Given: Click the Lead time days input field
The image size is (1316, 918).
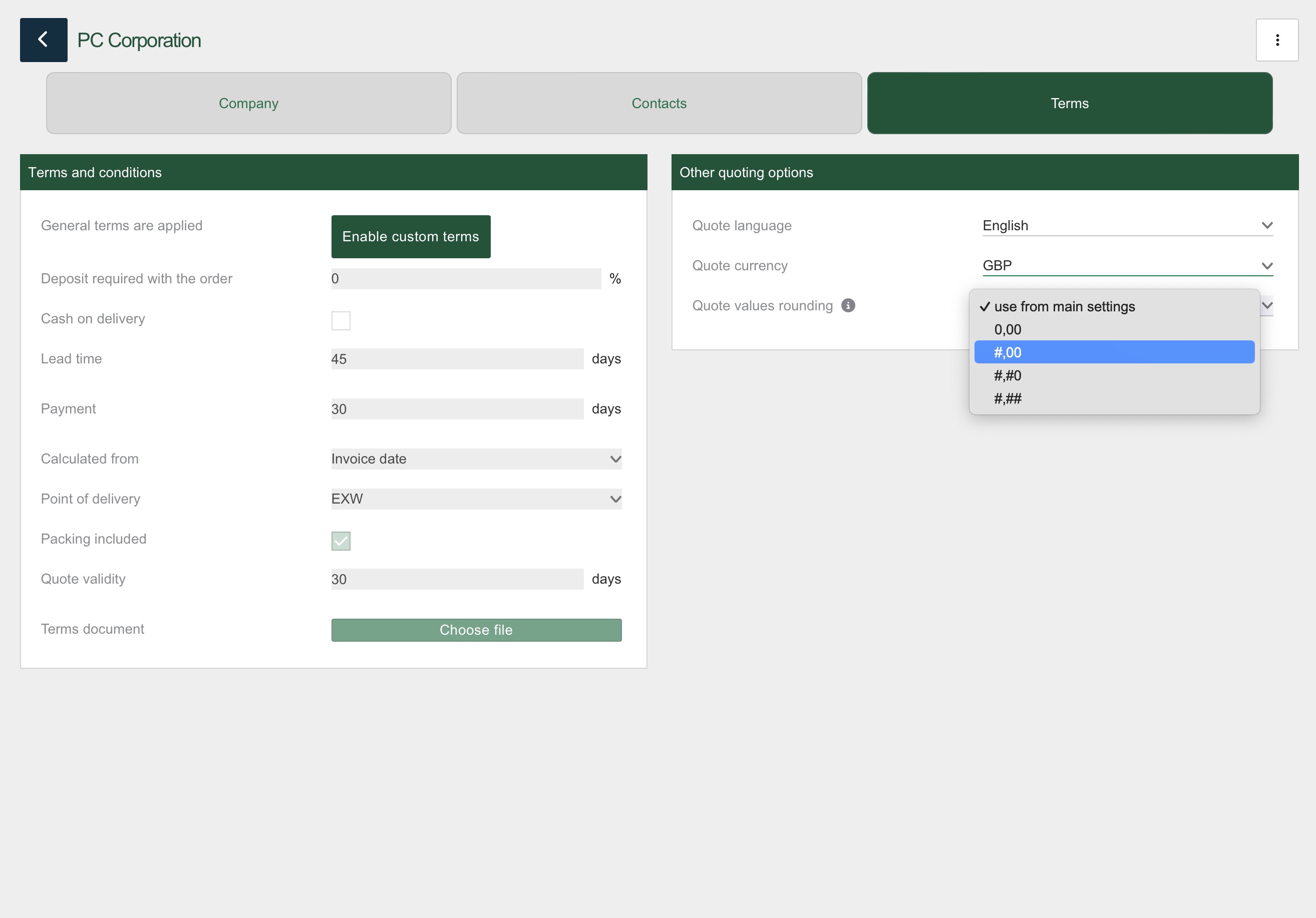Looking at the screenshot, I should point(457,359).
